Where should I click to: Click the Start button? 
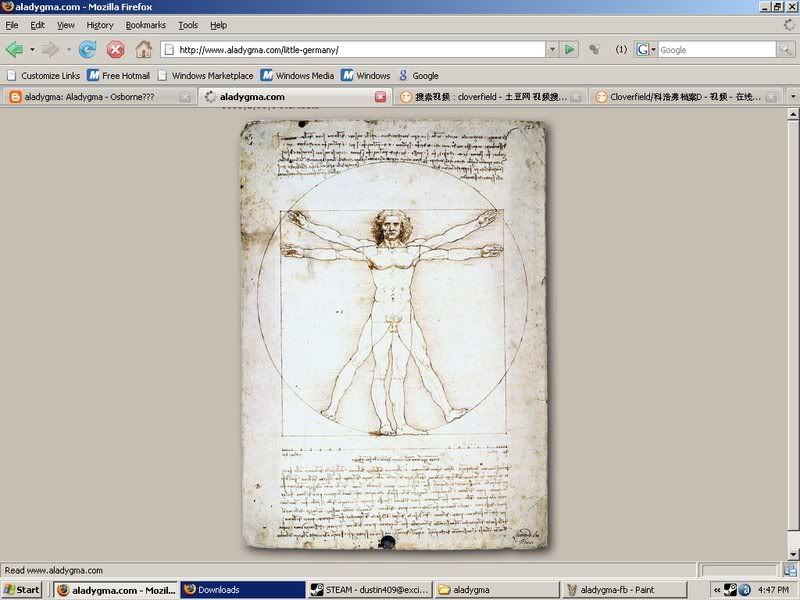click(22, 590)
